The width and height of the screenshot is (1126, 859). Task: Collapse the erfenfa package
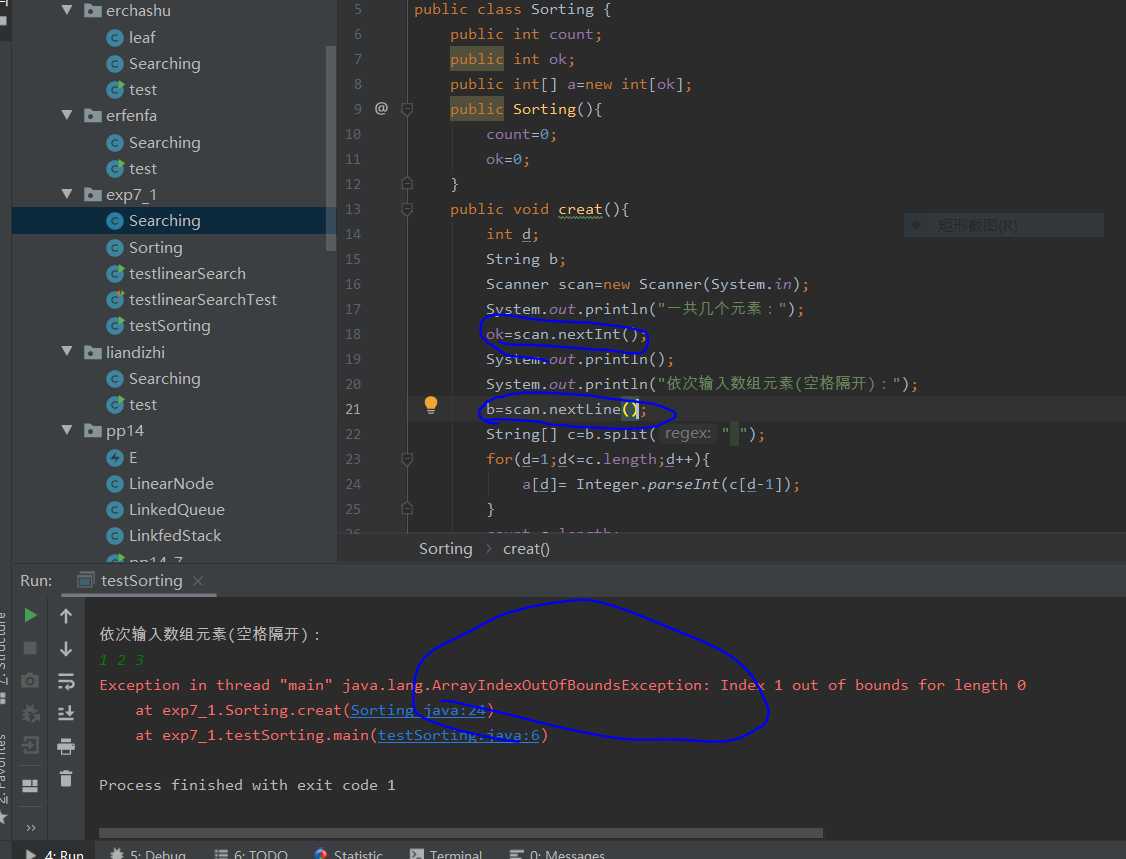[x=68, y=115]
